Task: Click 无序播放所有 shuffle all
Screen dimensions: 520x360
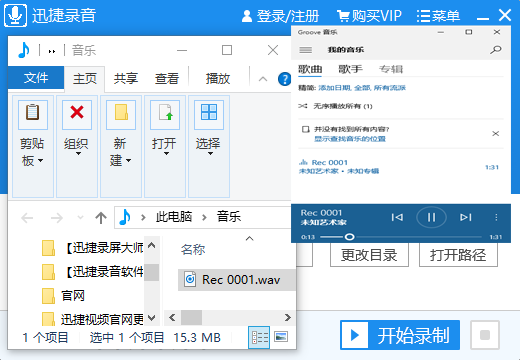Action: point(343,106)
